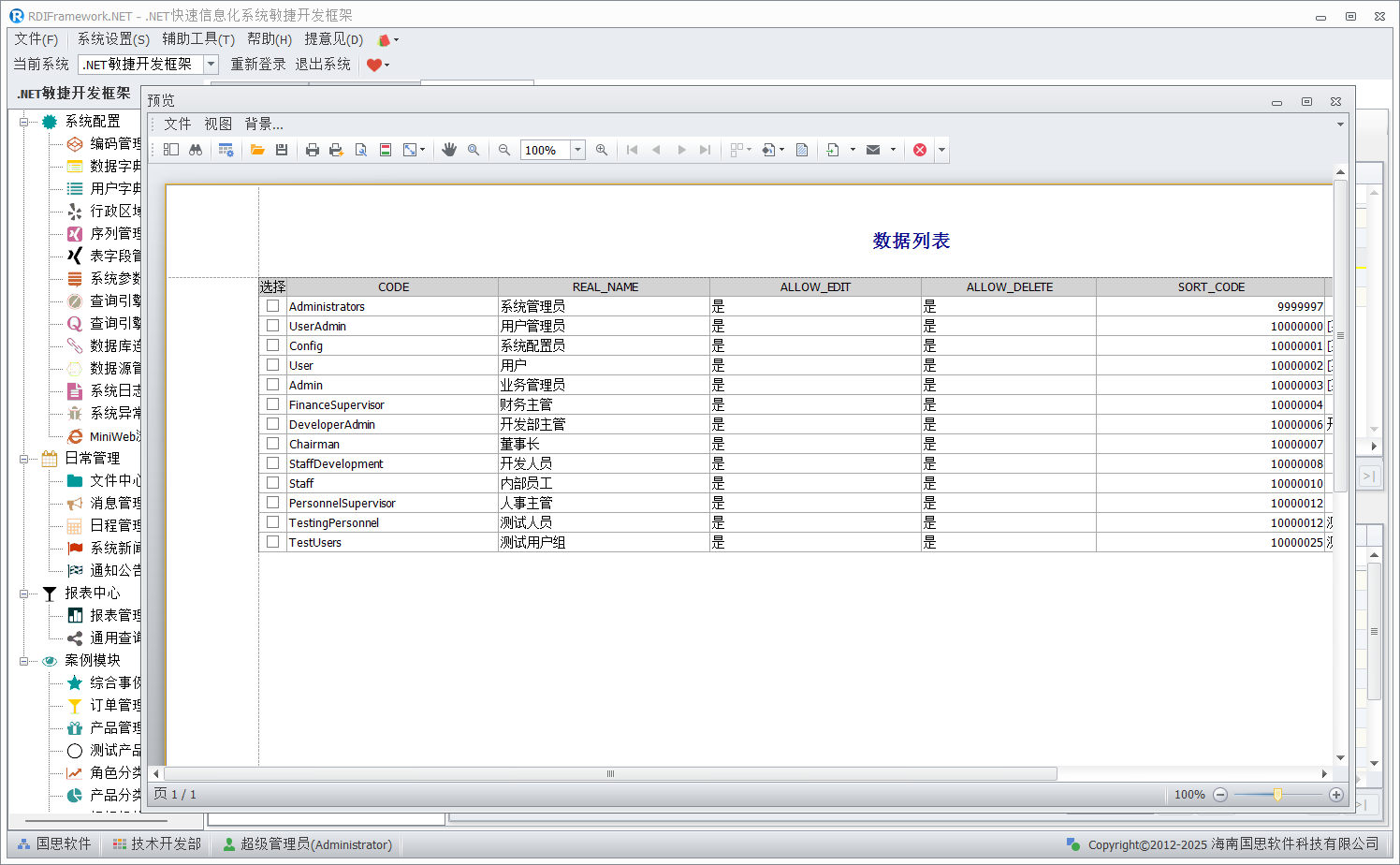Select the TestUsers row checkbox
This screenshot has width=1400, height=865.
273,542
